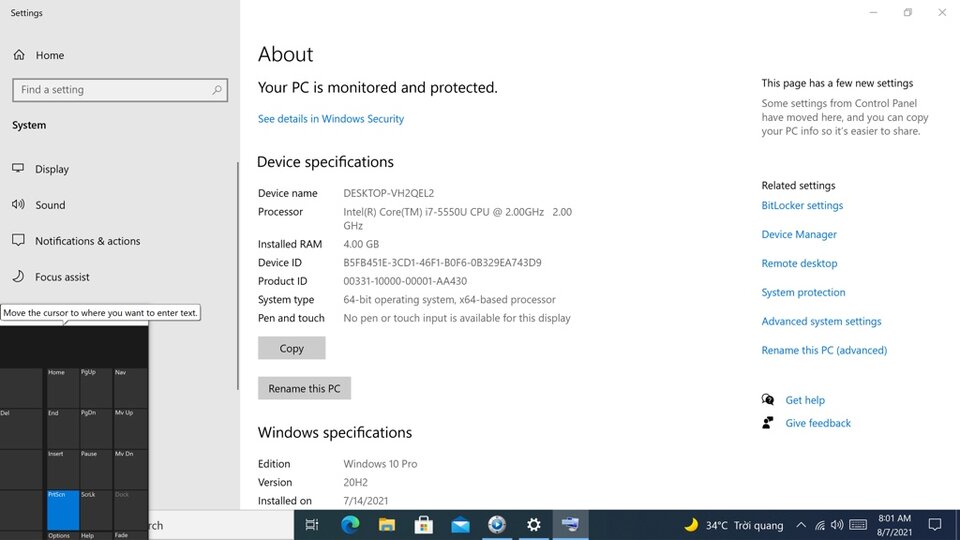Select the device name DESKTOP-VH2QEL2 text
The width and height of the screenshot is (960, 540).
click(x=388, y=193)
